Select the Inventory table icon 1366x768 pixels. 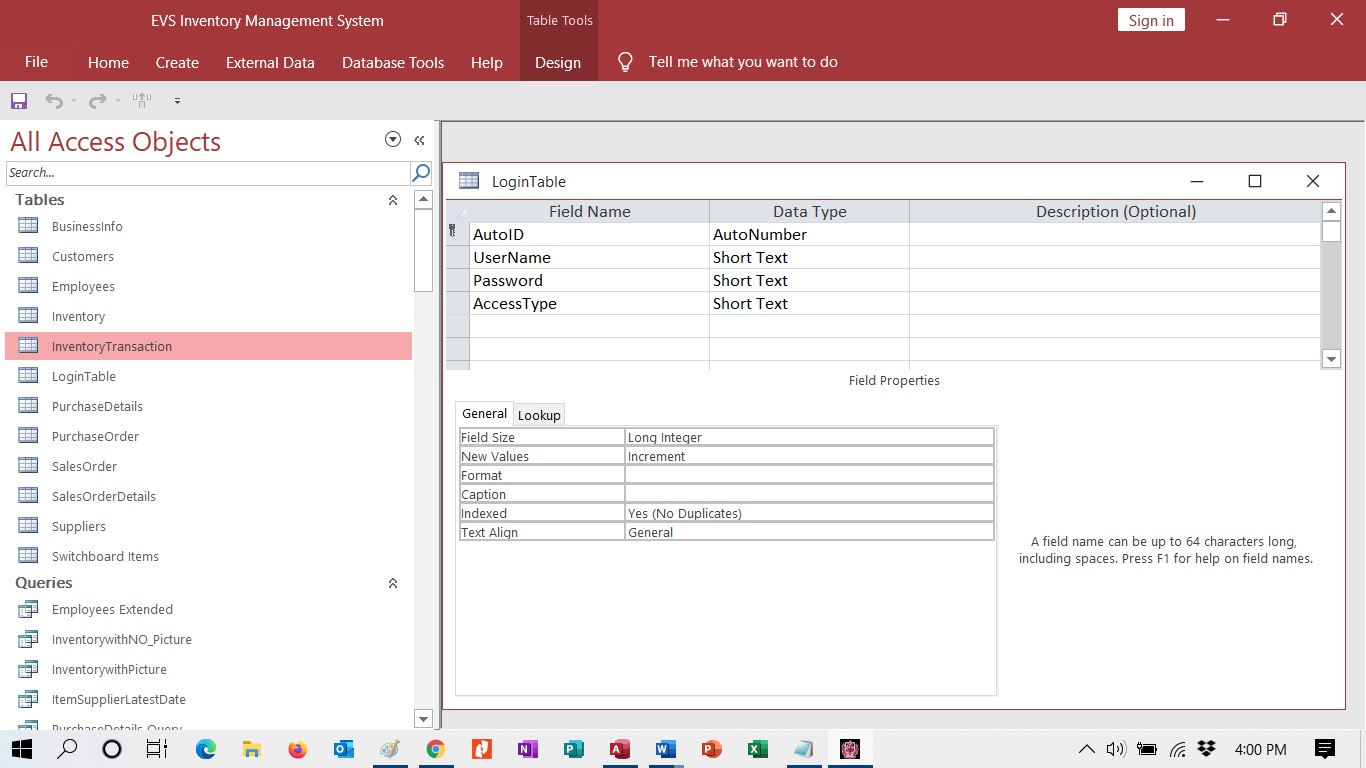(28, 316)
